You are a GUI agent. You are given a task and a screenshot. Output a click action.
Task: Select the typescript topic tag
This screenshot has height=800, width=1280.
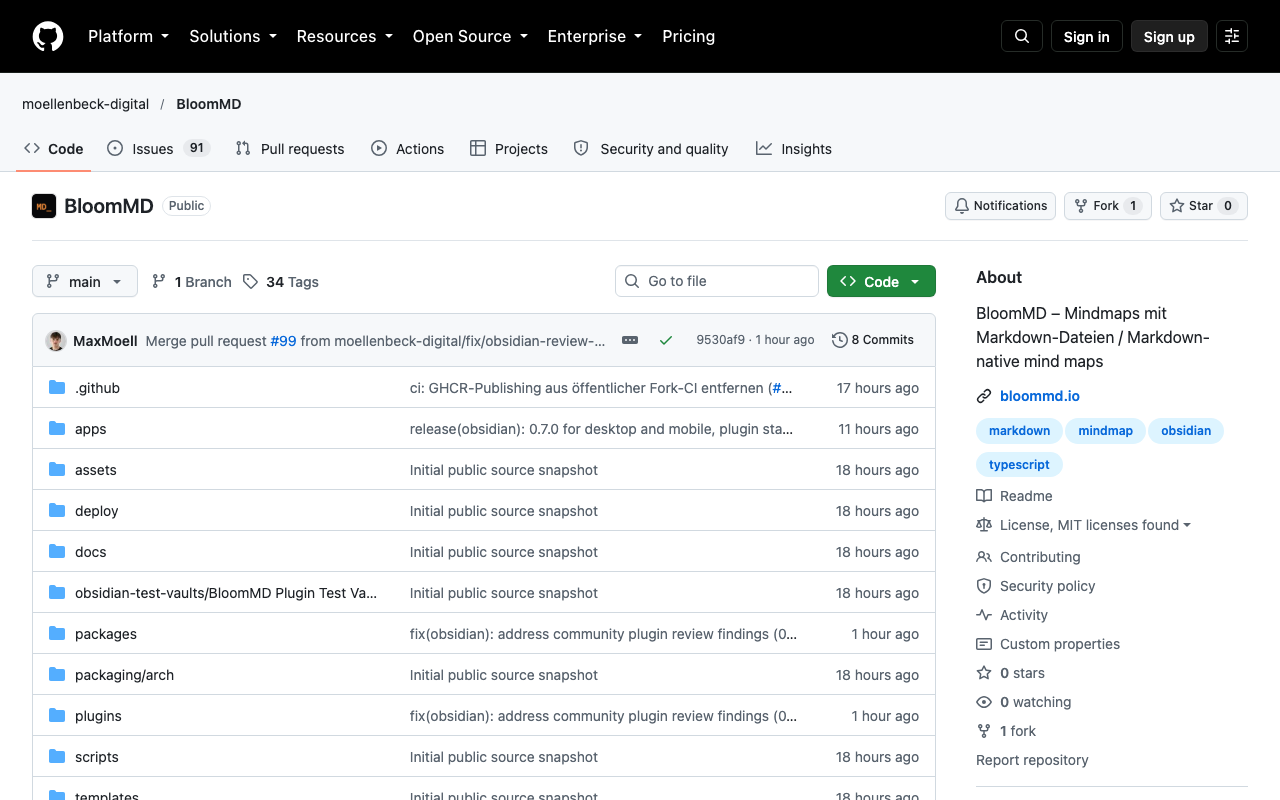coord(1019,465)
